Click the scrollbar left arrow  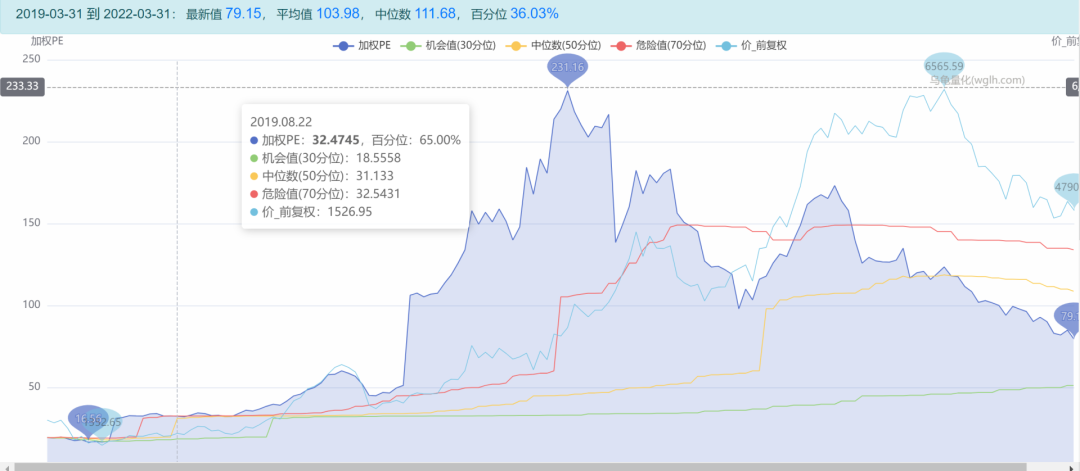(5, 466)
